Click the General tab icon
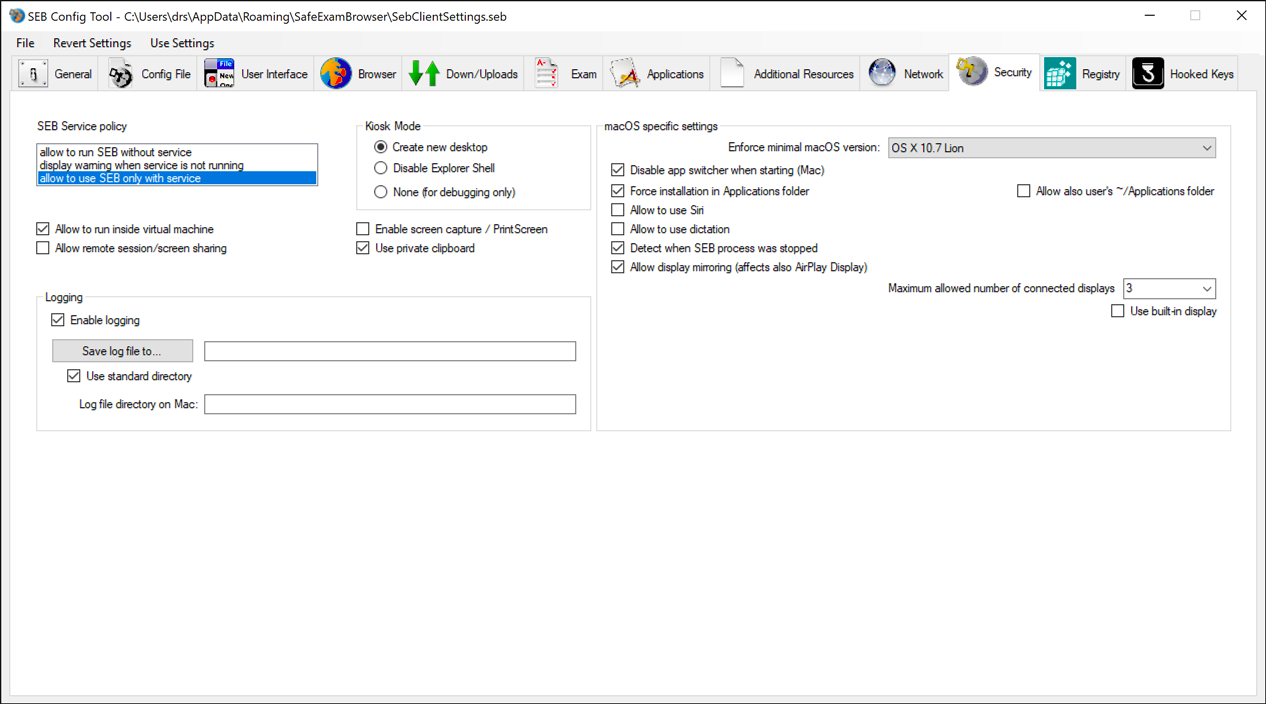This screenshot has width=1266, height=704. [x=33, y=74]
